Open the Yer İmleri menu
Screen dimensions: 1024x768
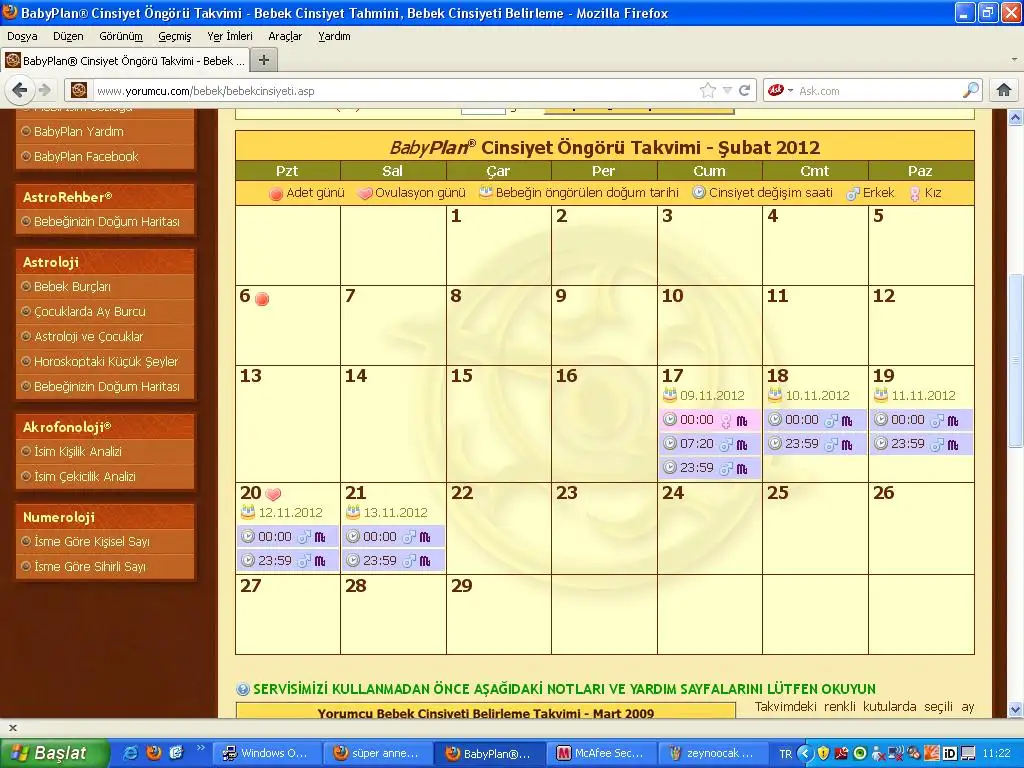click(x=230, y=36)
